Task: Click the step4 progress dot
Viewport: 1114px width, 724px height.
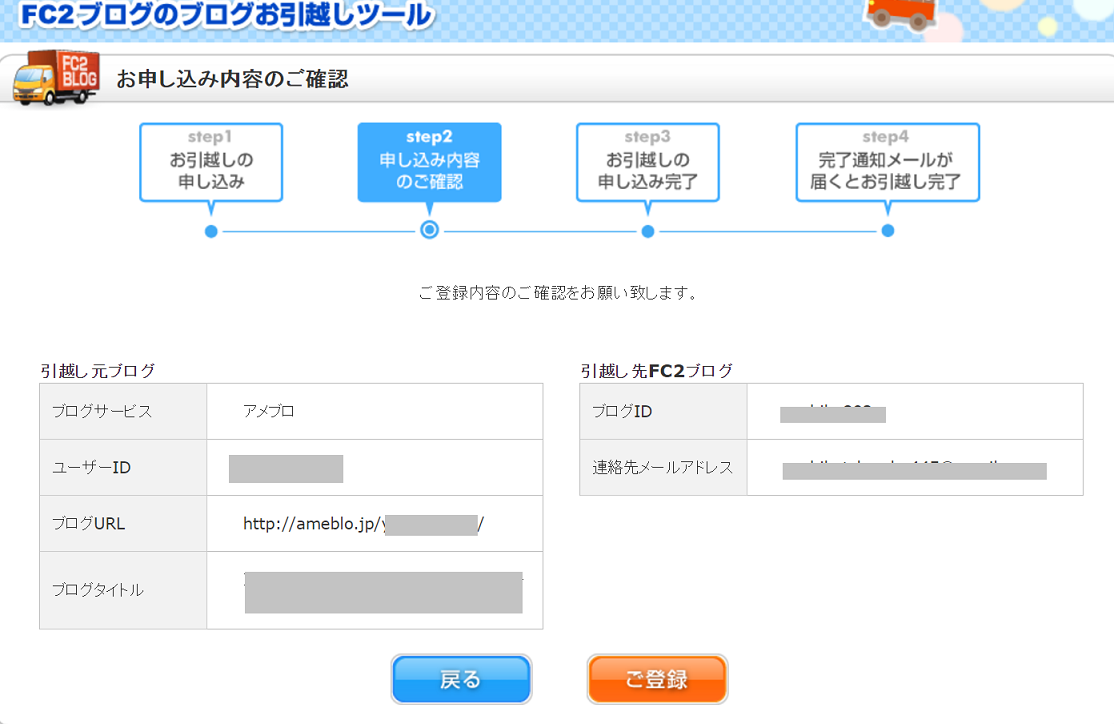Action: [x=888, y=231]
